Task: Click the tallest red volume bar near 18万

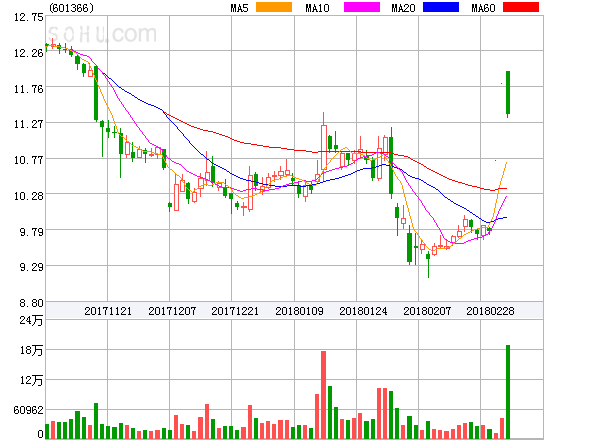Action: pos(323,395)
